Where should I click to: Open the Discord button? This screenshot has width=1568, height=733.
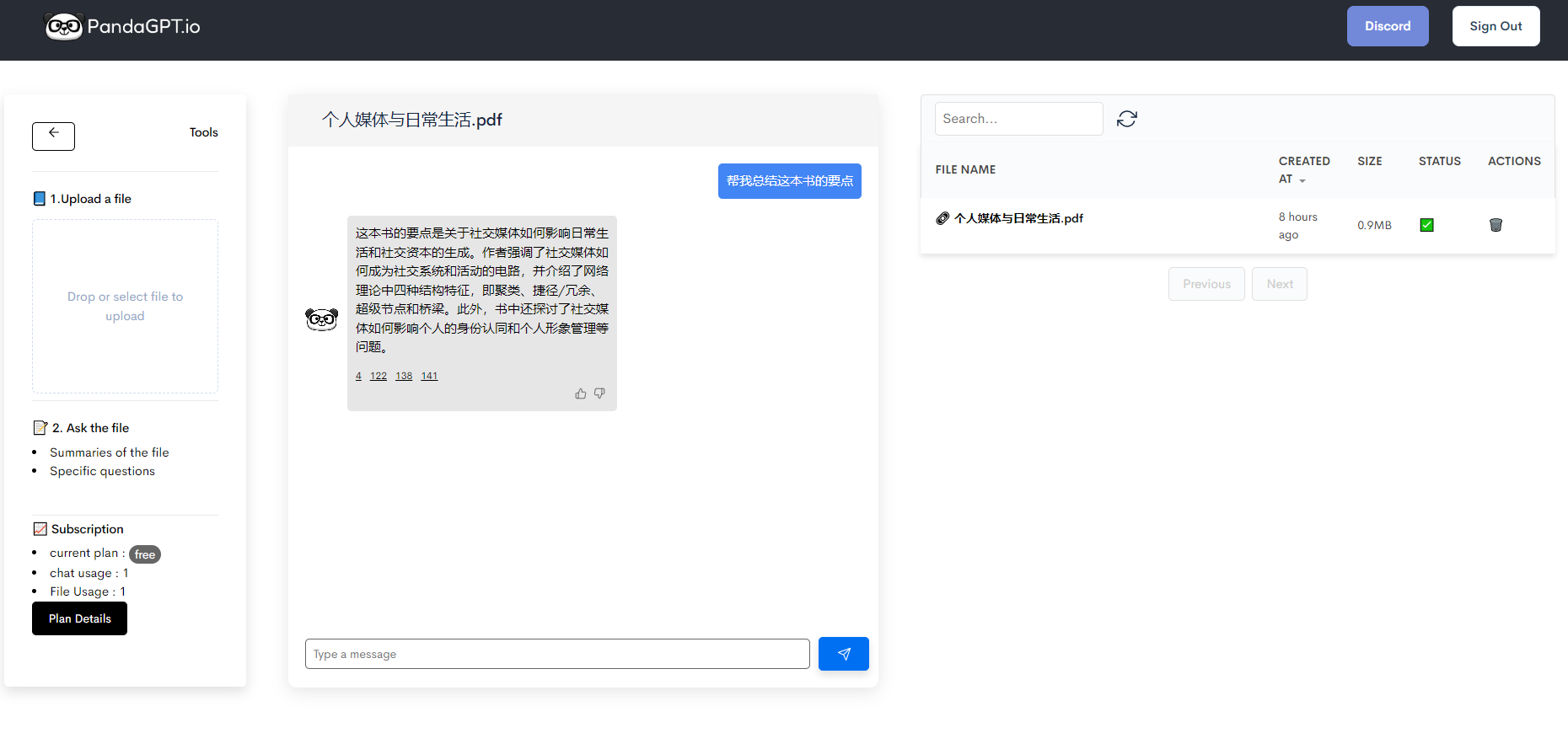(x=1387, y=26)
